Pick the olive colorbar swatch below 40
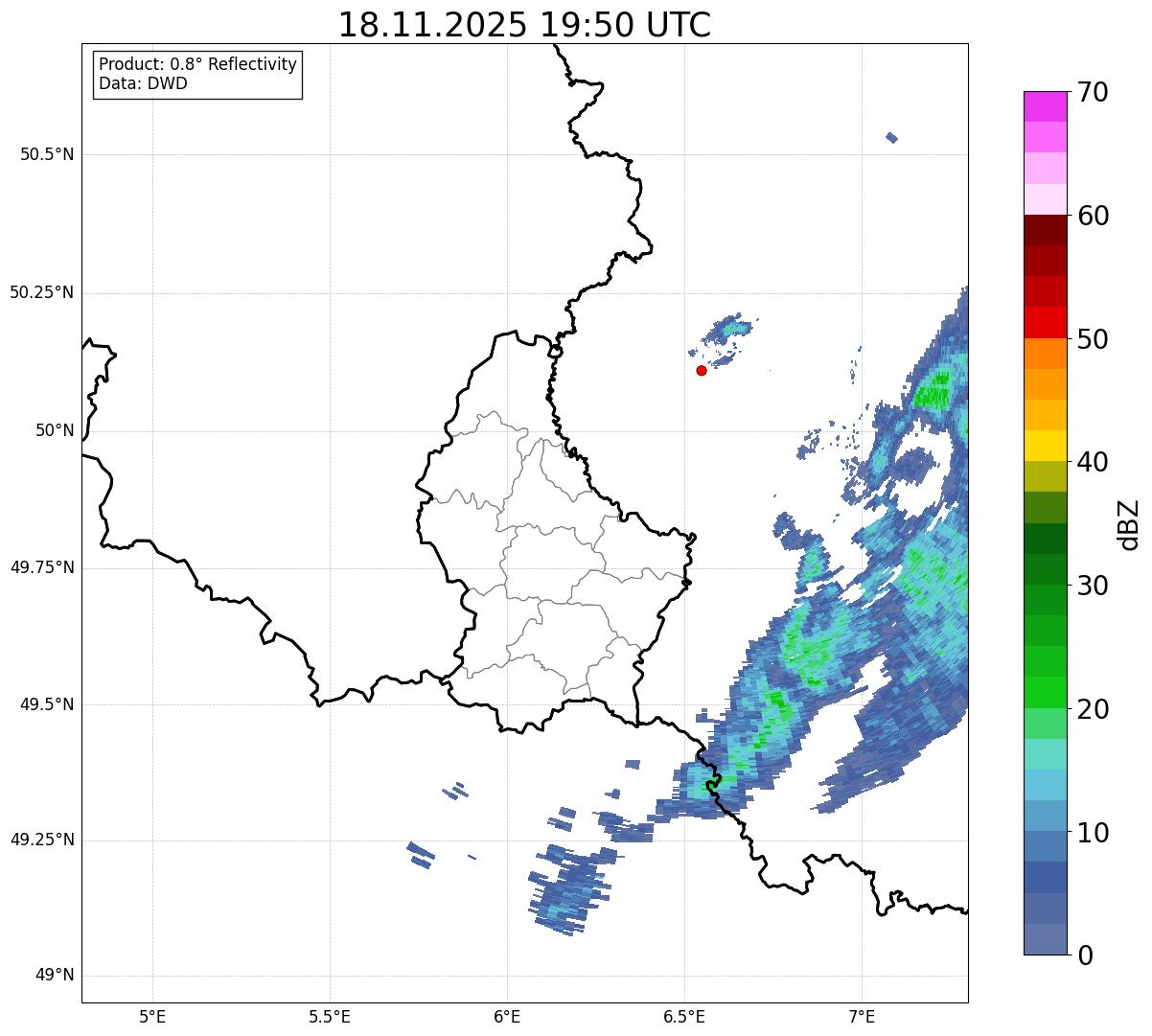 point(1046,476)
